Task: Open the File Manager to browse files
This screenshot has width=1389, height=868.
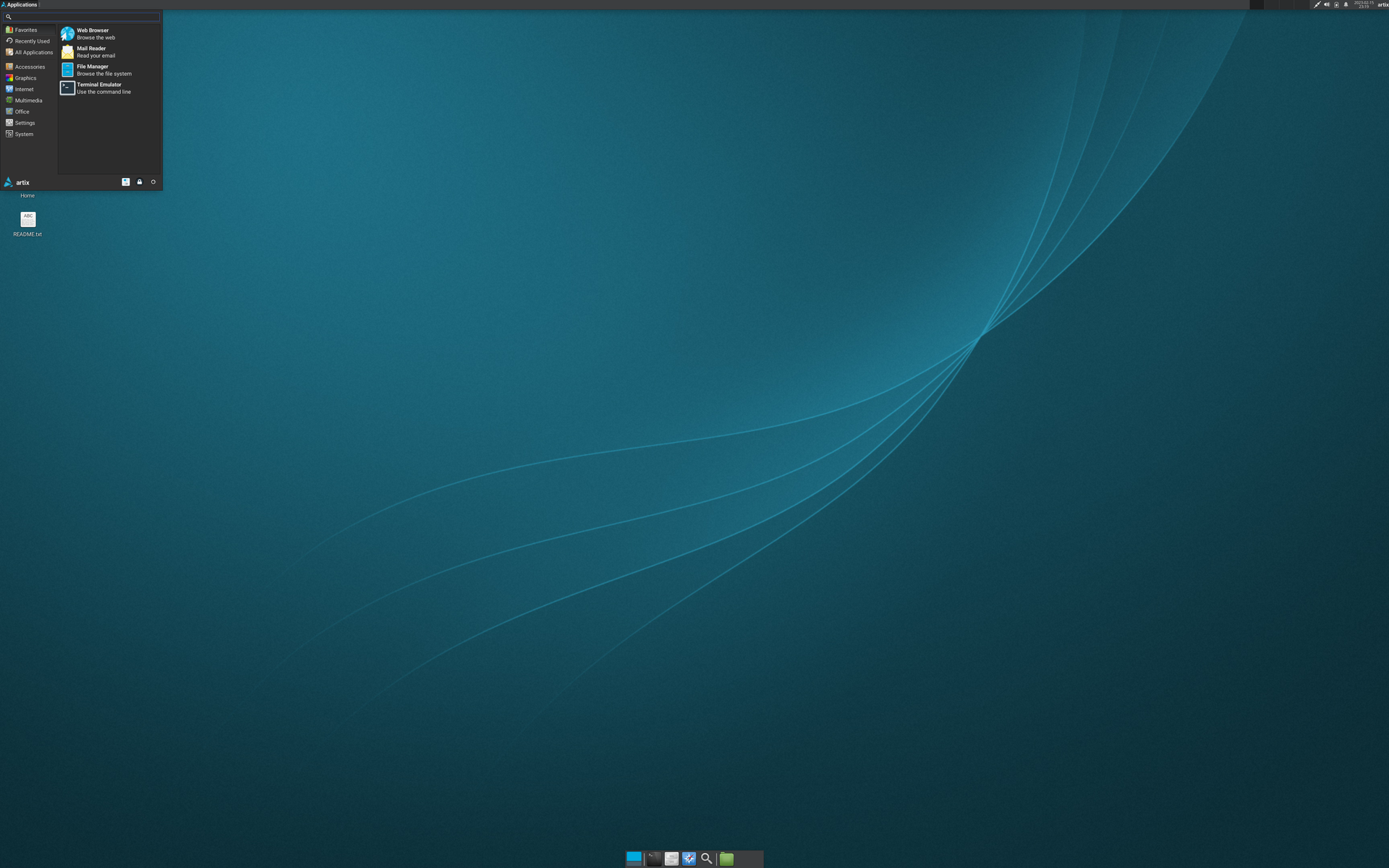Action: coord(93,69)
